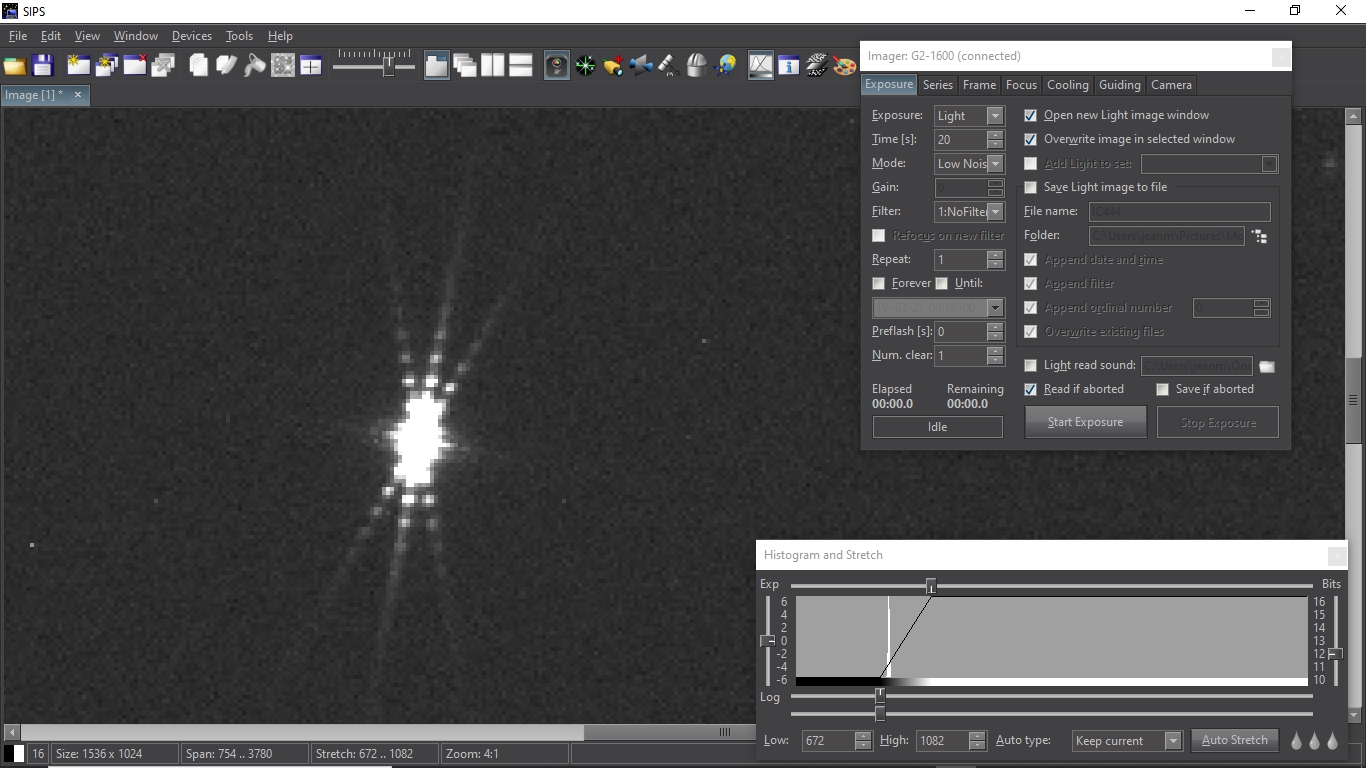Screen dimensions: 1366x768
Task: Switch to the Guiding tab
Action: [x=1119, y=85]
